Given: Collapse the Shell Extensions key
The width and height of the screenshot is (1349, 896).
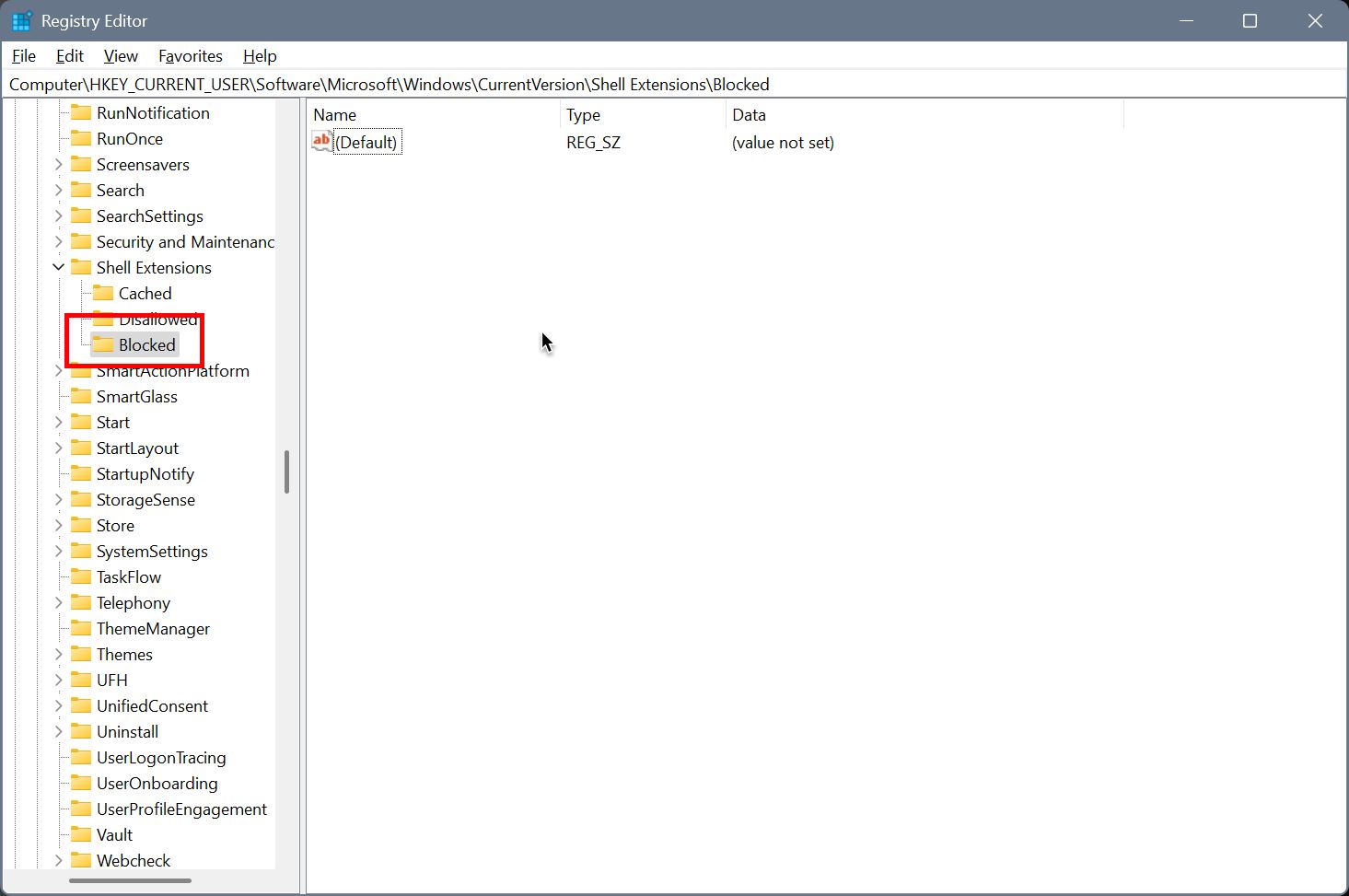Looking at the screenshot, I should coord(59,268).
